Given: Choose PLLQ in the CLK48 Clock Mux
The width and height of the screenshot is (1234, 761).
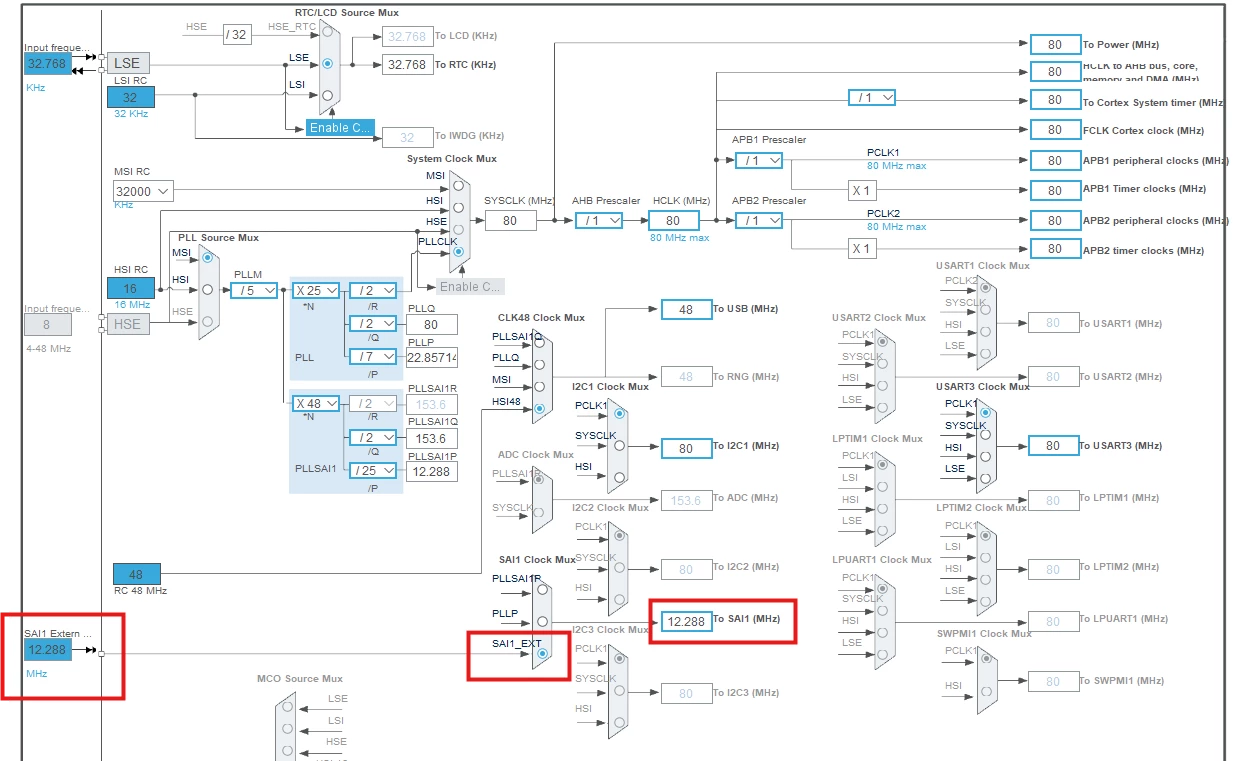Looking at the screenshot, I should tap(541, 364).
